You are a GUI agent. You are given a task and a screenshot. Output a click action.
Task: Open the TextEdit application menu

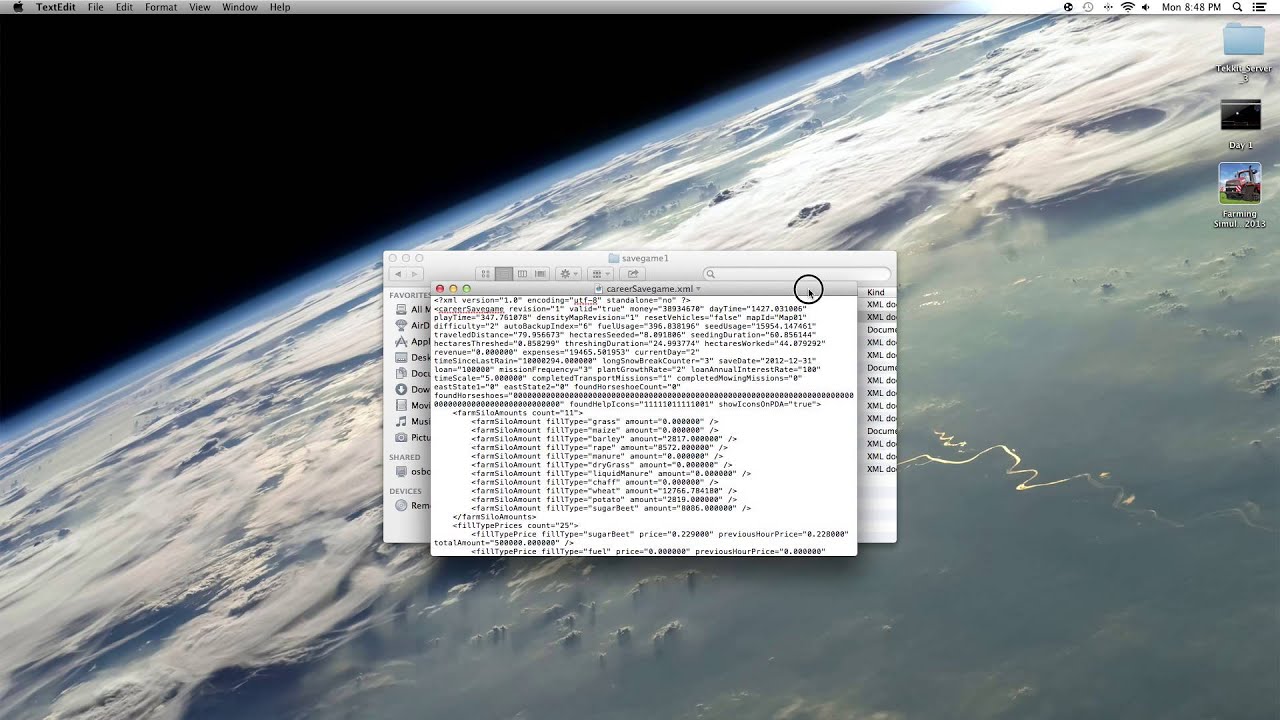(56, 7)
